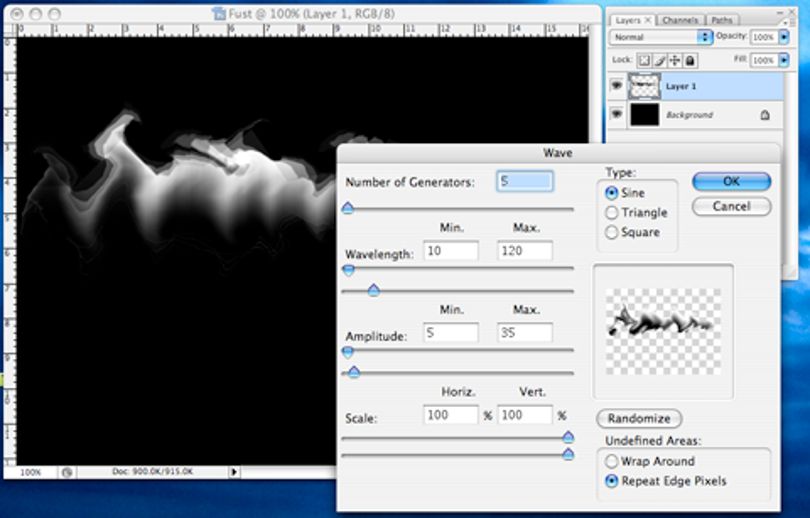Hide Layer 1 with its eye icon

point(616,85)
